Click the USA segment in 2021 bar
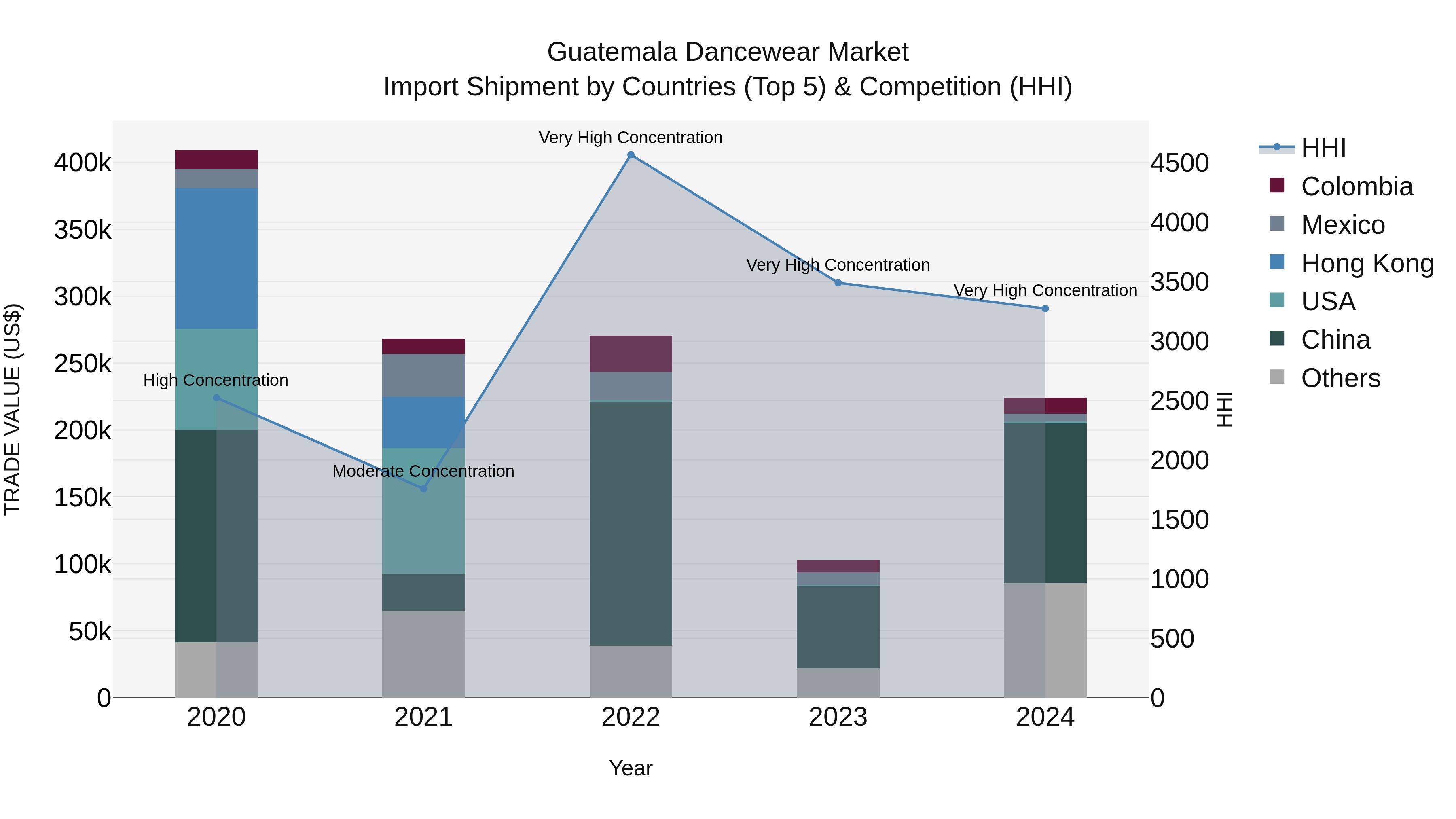Screen dimensions: 1456x819 pos(423,511)
